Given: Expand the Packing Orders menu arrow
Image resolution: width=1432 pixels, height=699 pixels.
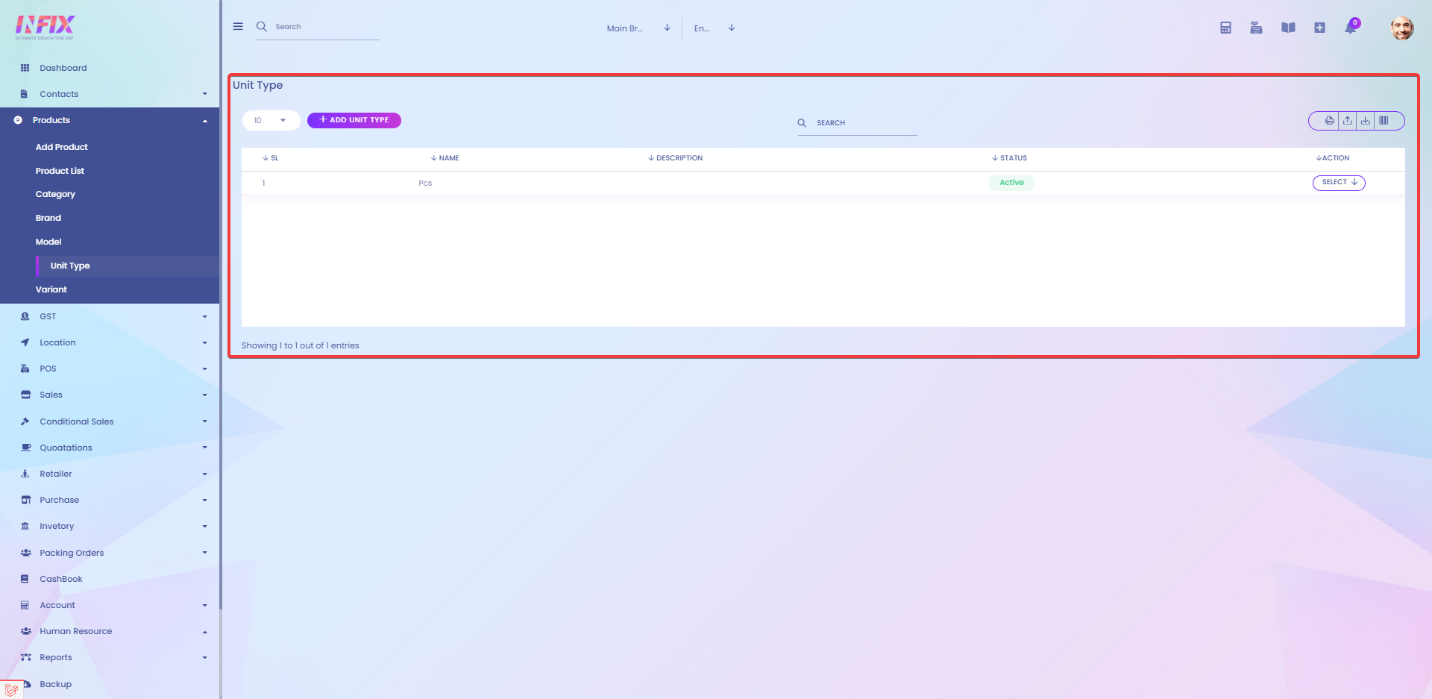Looking at the screenshot, I should pyautogui.click(x=205, y=553).
